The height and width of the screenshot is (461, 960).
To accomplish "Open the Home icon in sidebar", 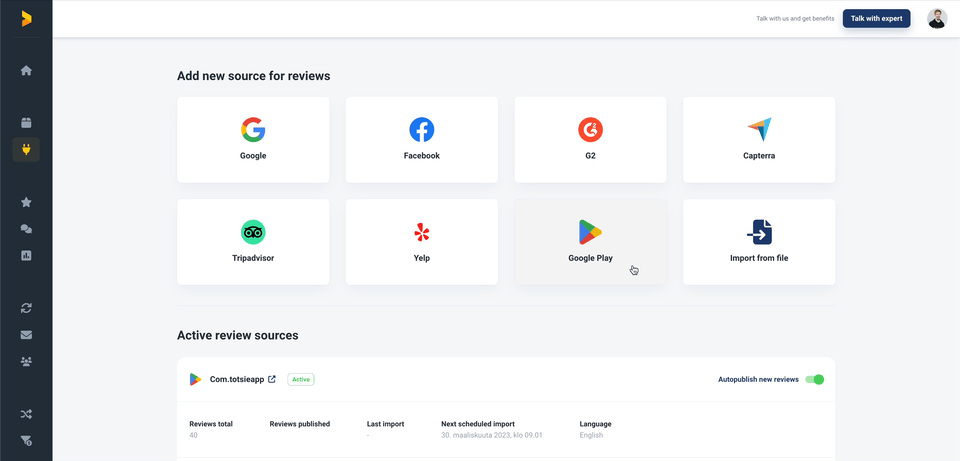I will [x=26, y=70].
